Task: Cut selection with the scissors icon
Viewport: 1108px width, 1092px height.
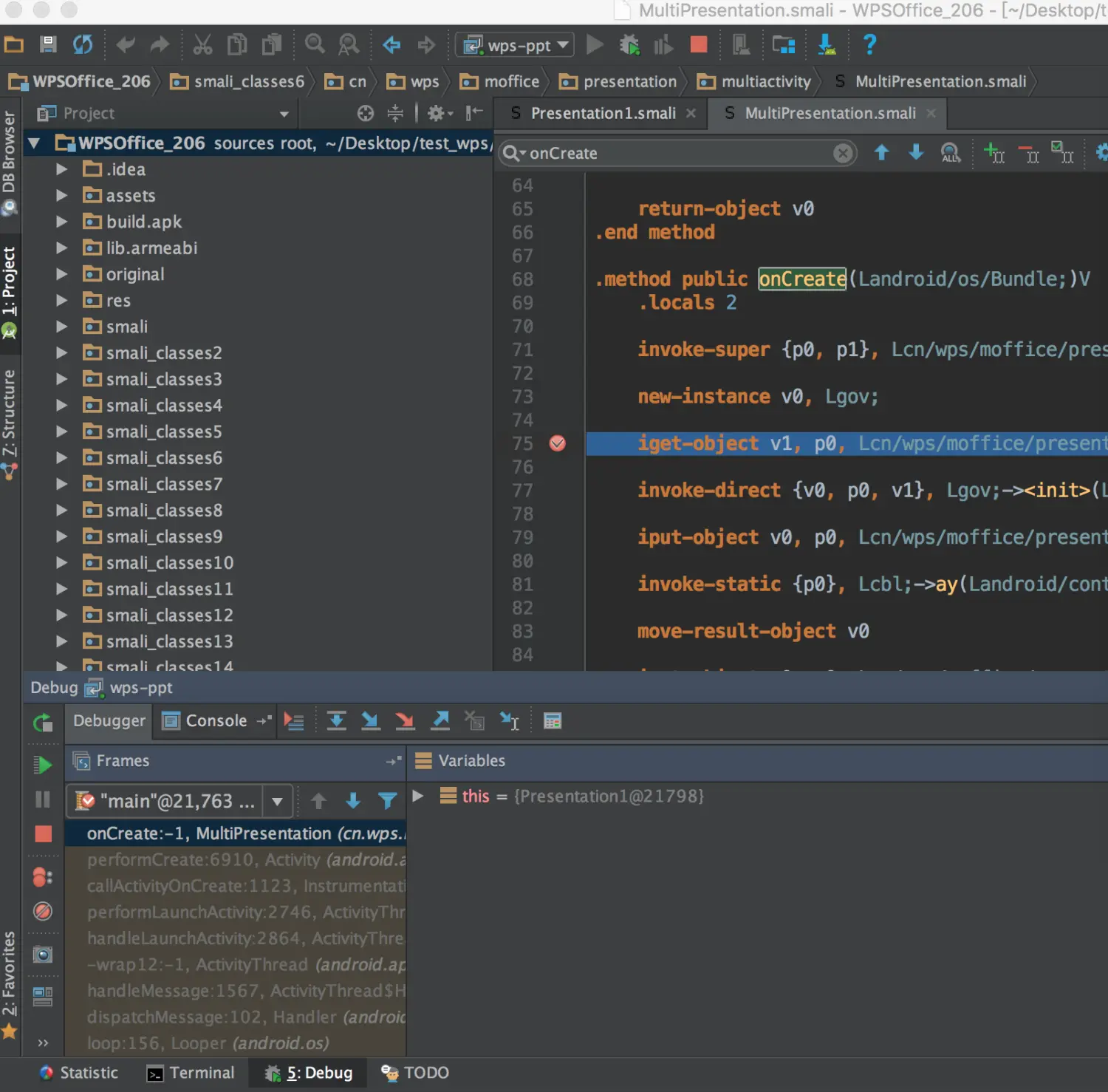Action: coord(202,45)
